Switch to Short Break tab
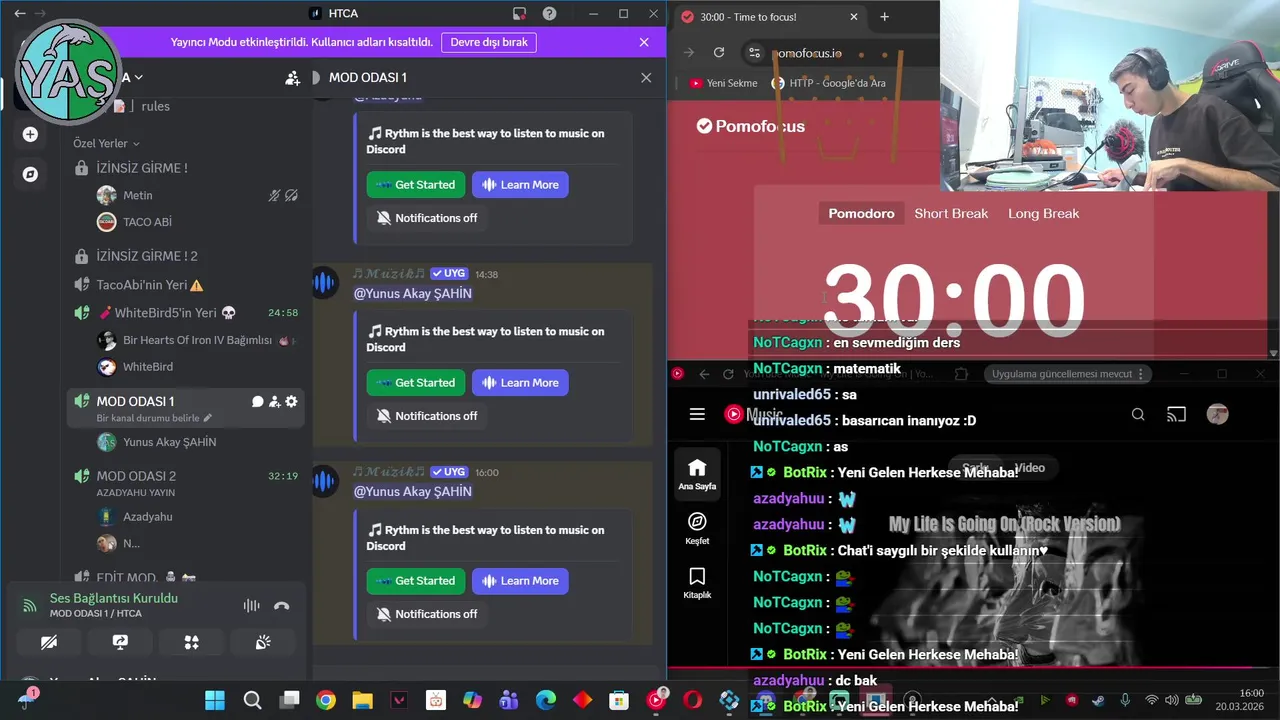The width and height of the screenshot is (1280, 720). (x=951, y=213)
